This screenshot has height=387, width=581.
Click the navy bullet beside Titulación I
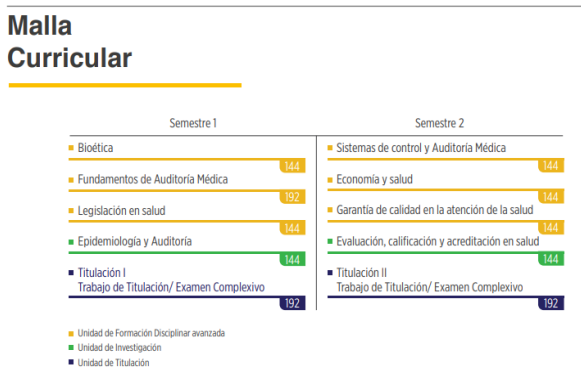[71, 273]
